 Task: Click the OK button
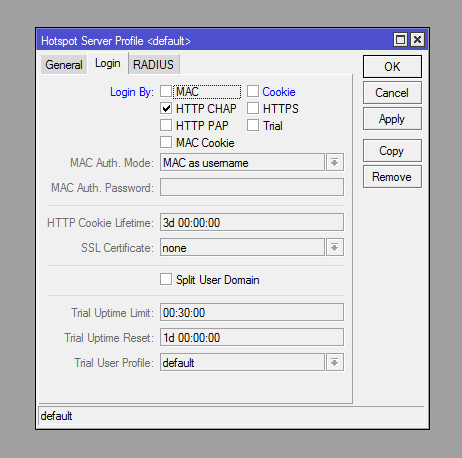click(x=392, y=67)
